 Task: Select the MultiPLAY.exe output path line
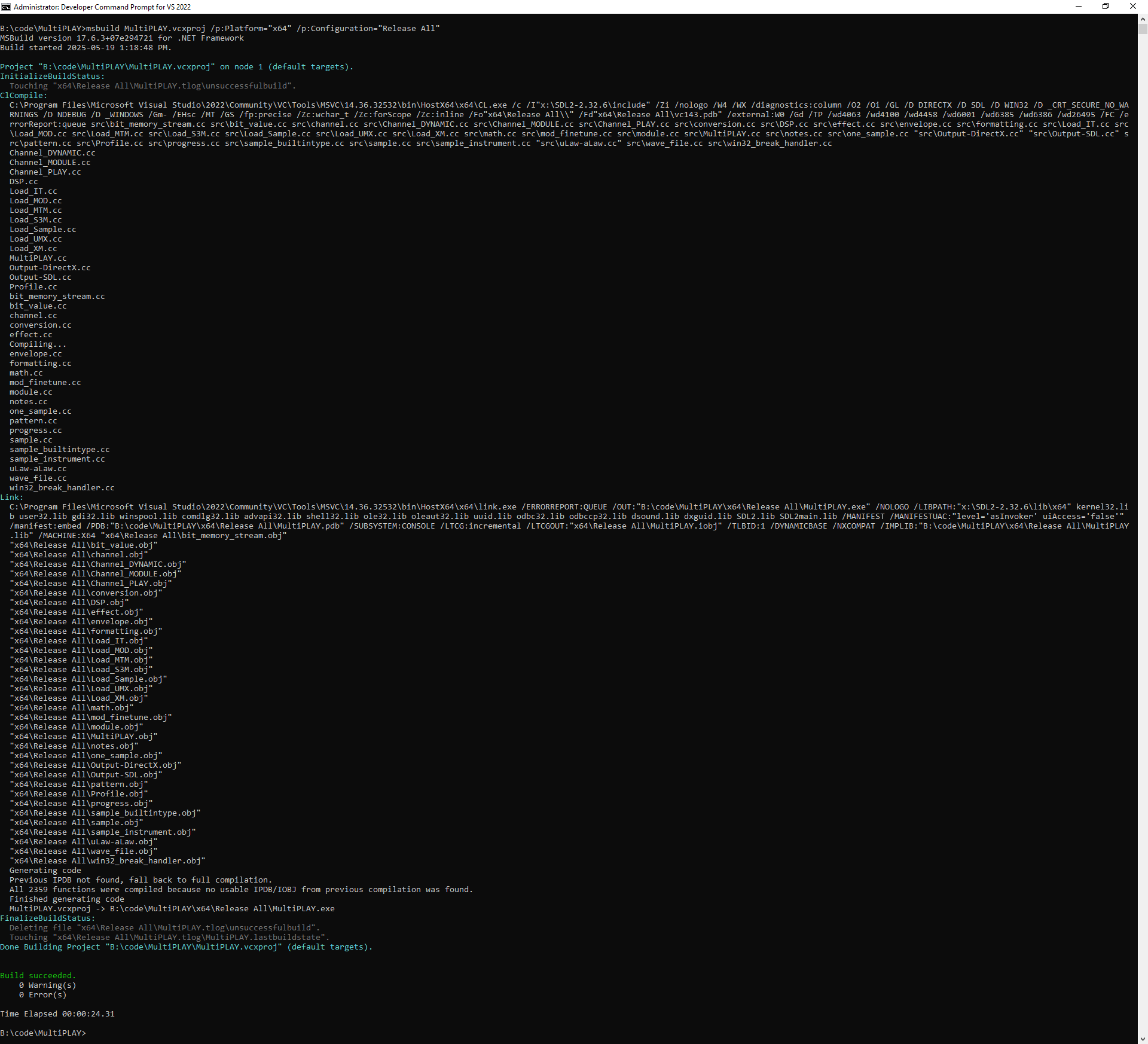172,908
